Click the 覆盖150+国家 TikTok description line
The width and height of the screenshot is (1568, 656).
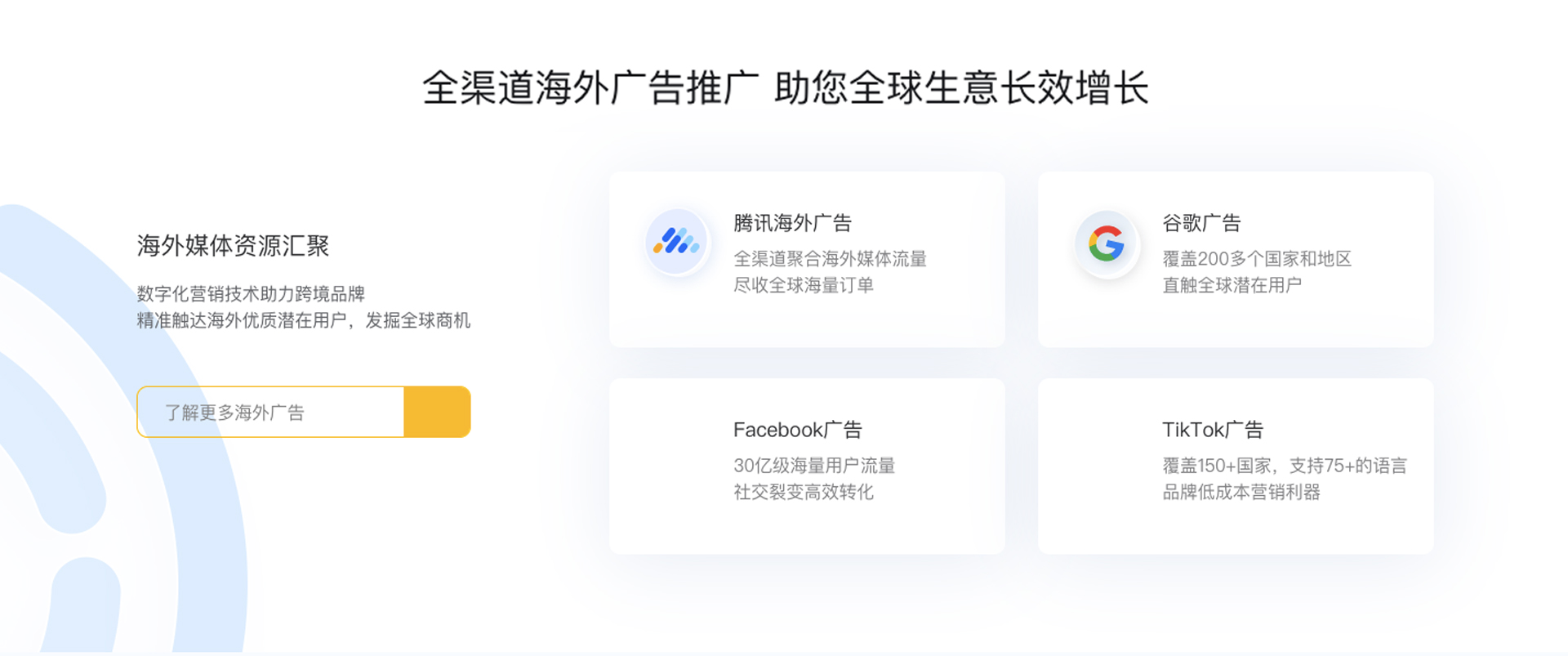(1284, 466)
